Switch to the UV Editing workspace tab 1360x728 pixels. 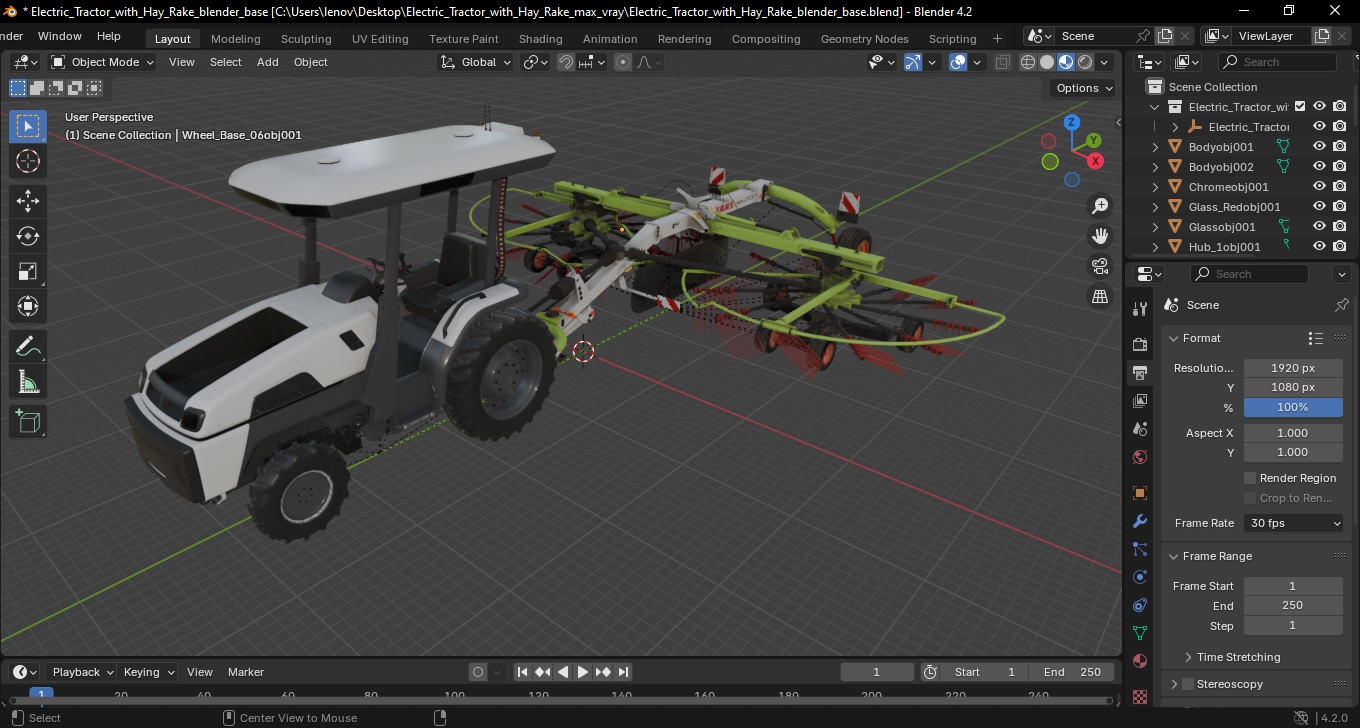pos(380,39)
